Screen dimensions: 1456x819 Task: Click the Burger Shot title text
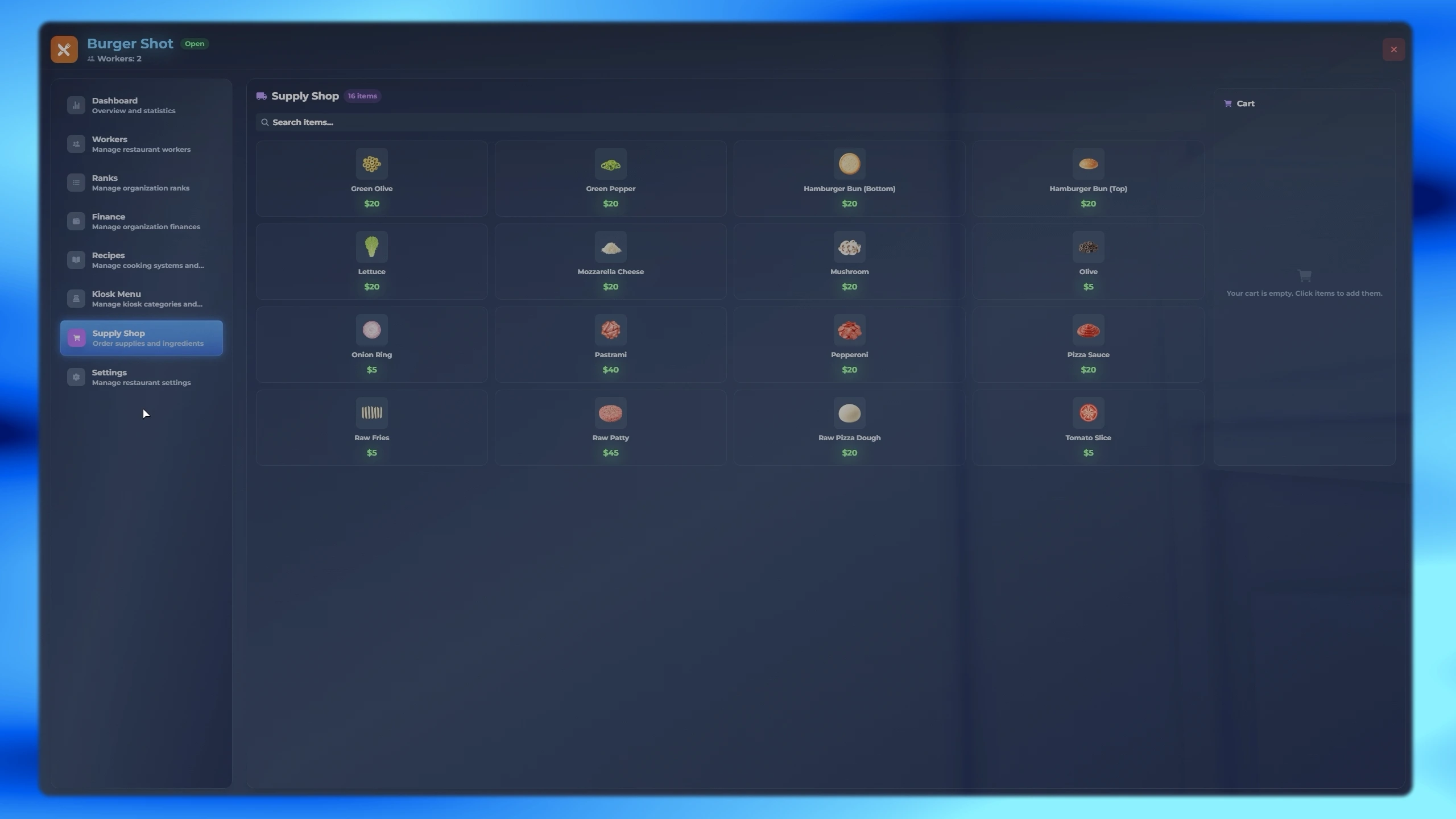pyautogui.click(x=130, y=44)
